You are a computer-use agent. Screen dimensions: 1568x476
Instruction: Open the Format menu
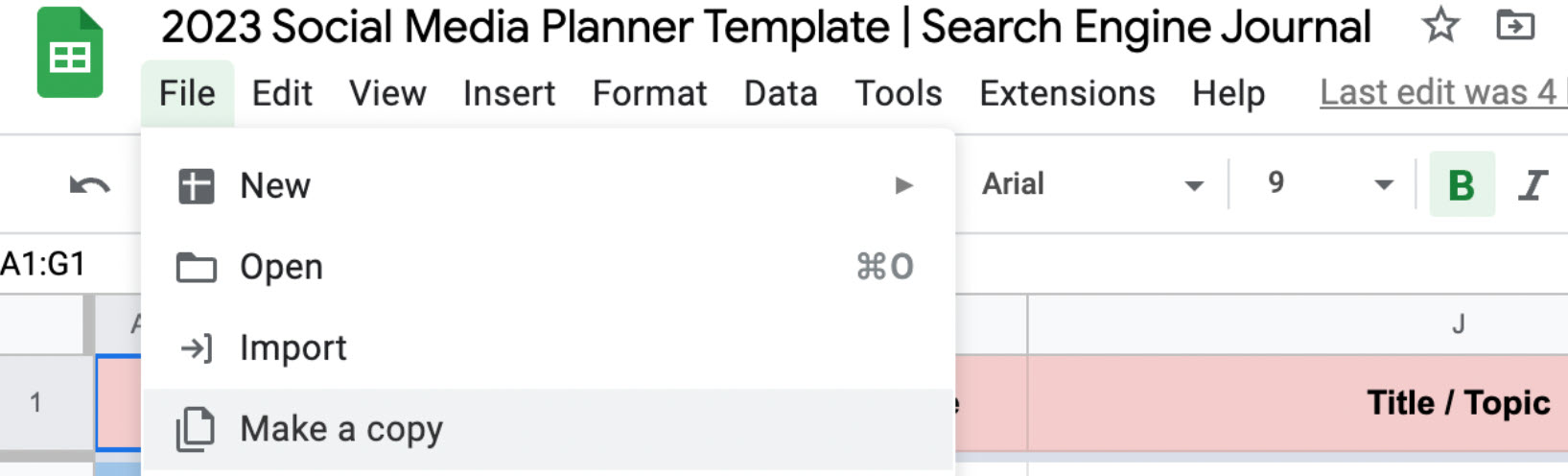pos(649,93)
